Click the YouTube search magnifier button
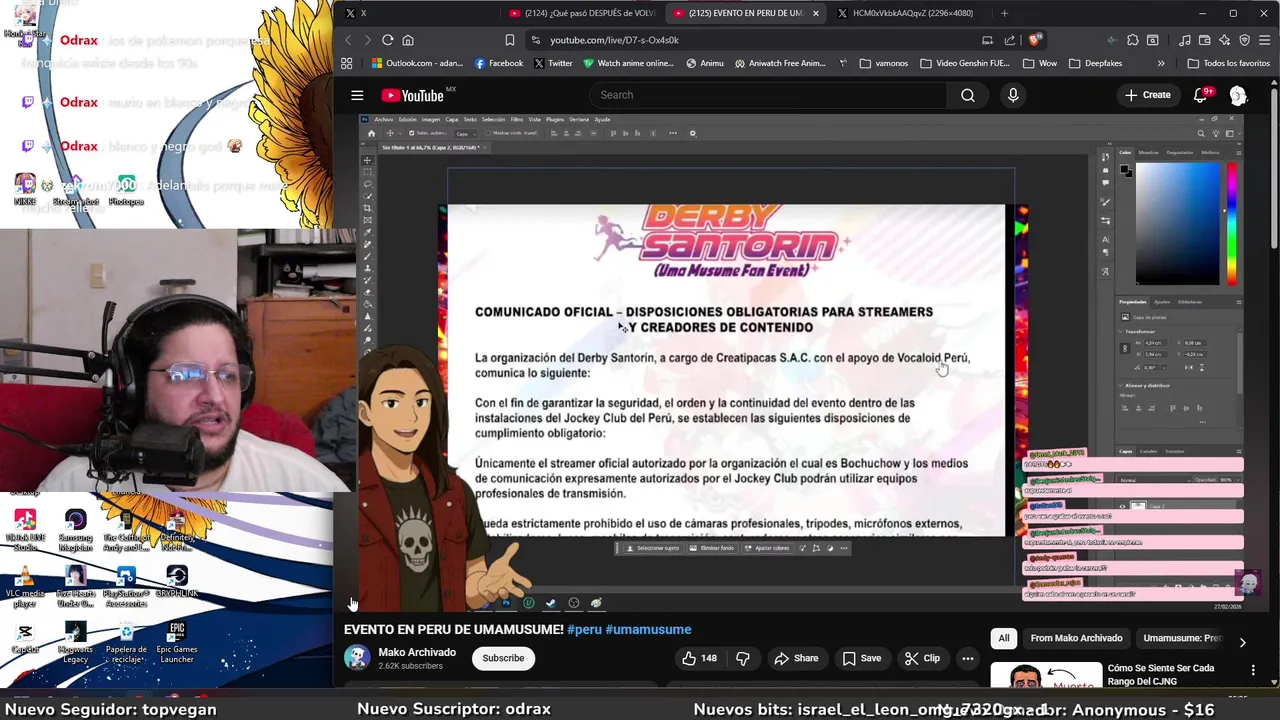Screen dimensions: 1280x720 pyautogui.click(x=967, y=95)
